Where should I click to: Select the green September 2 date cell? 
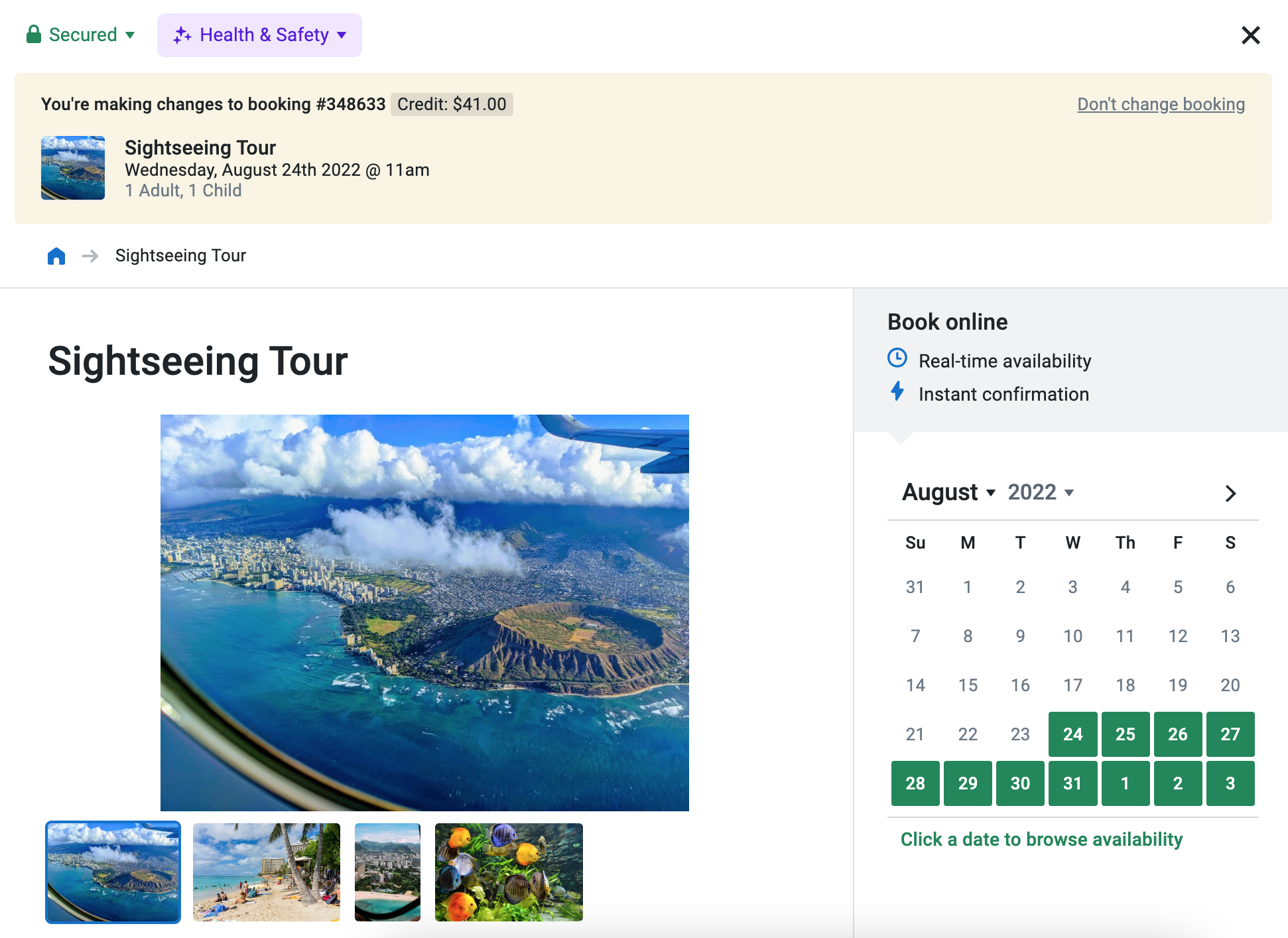[1178, 783]
